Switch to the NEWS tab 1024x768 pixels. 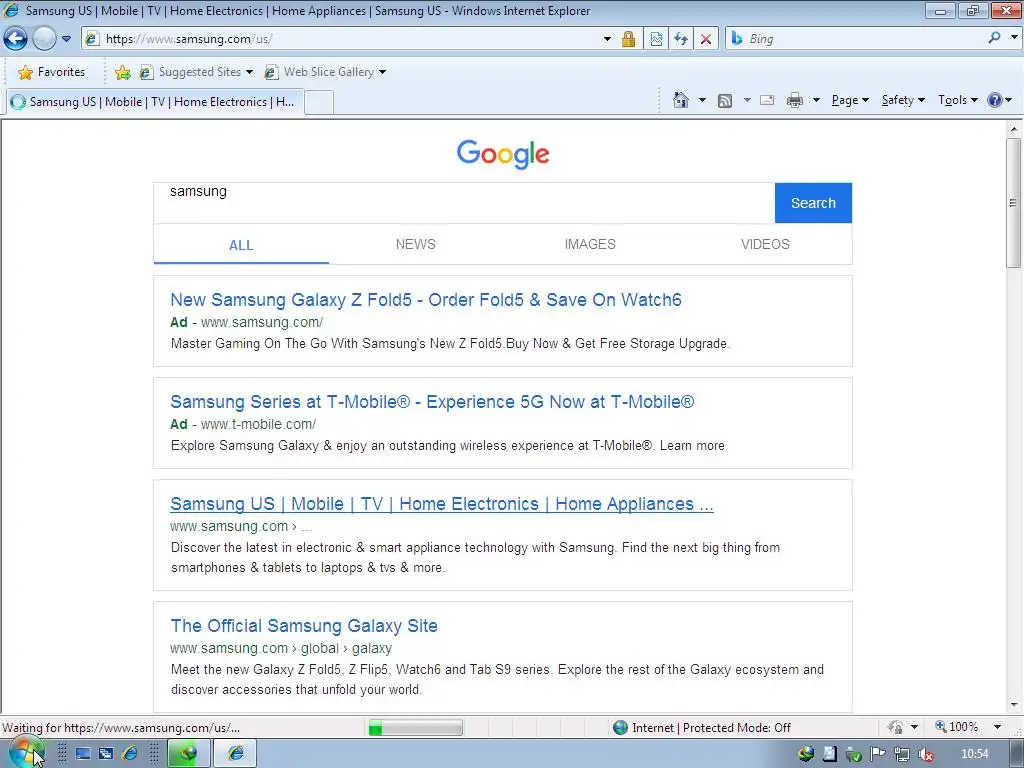(415, 244)
